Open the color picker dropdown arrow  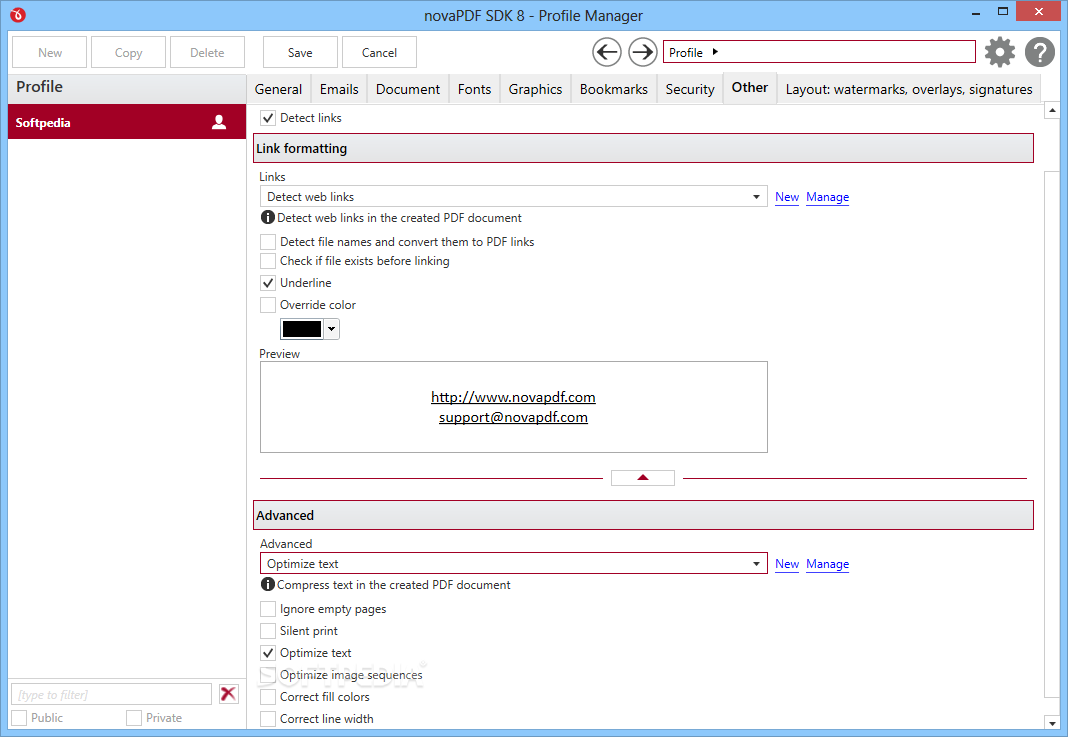pos(331,329)
